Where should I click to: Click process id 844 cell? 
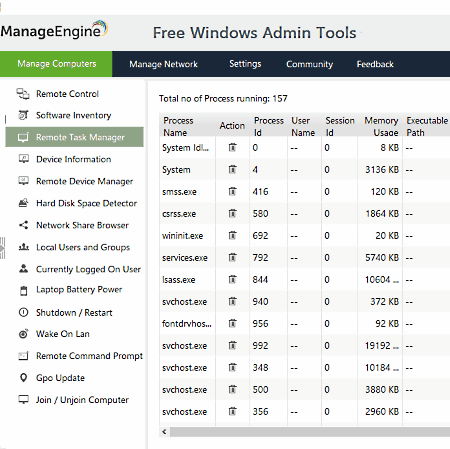260,280
